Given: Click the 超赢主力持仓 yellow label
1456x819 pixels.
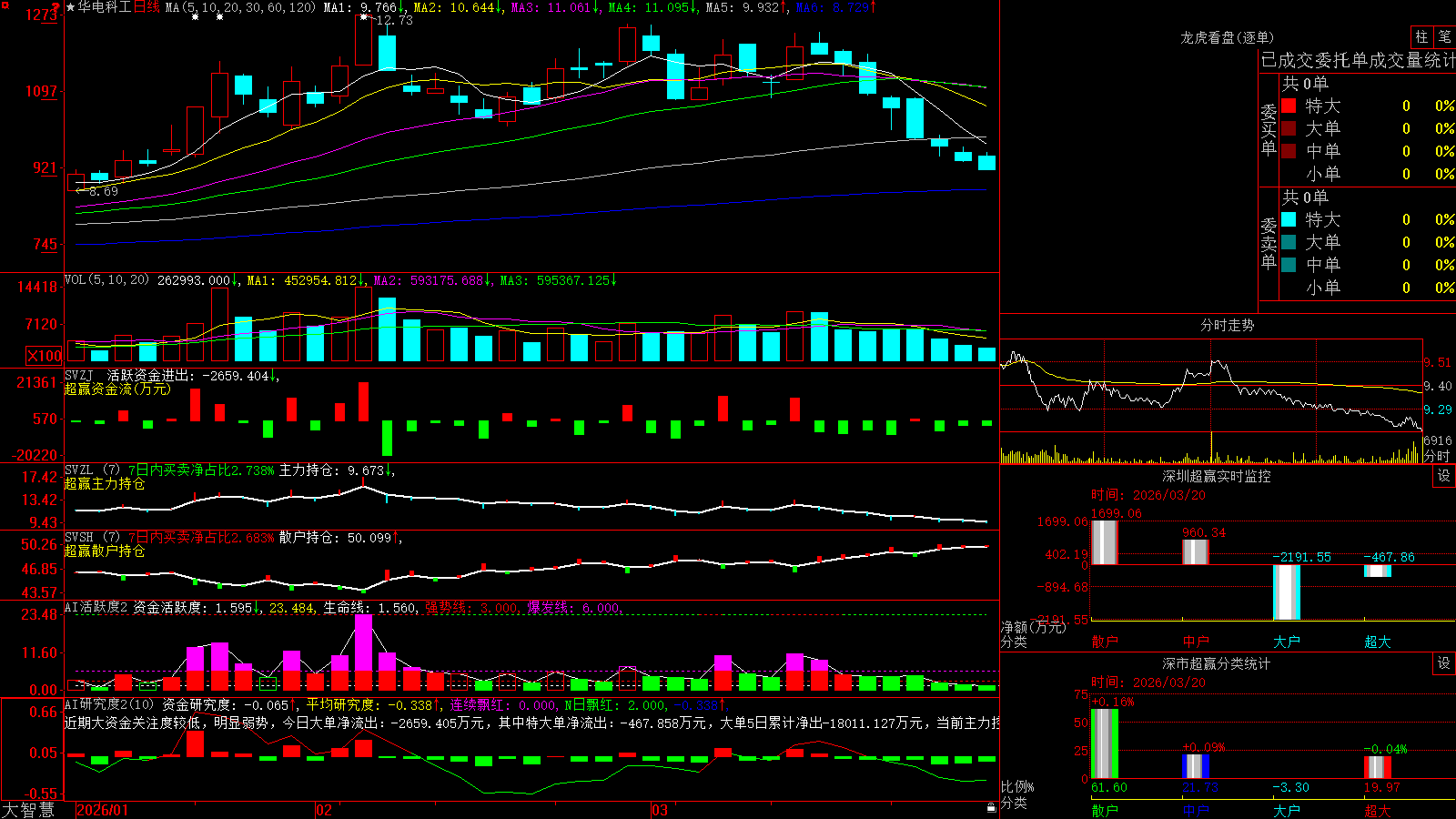Looking at the screenshot, I should [105, 483].
